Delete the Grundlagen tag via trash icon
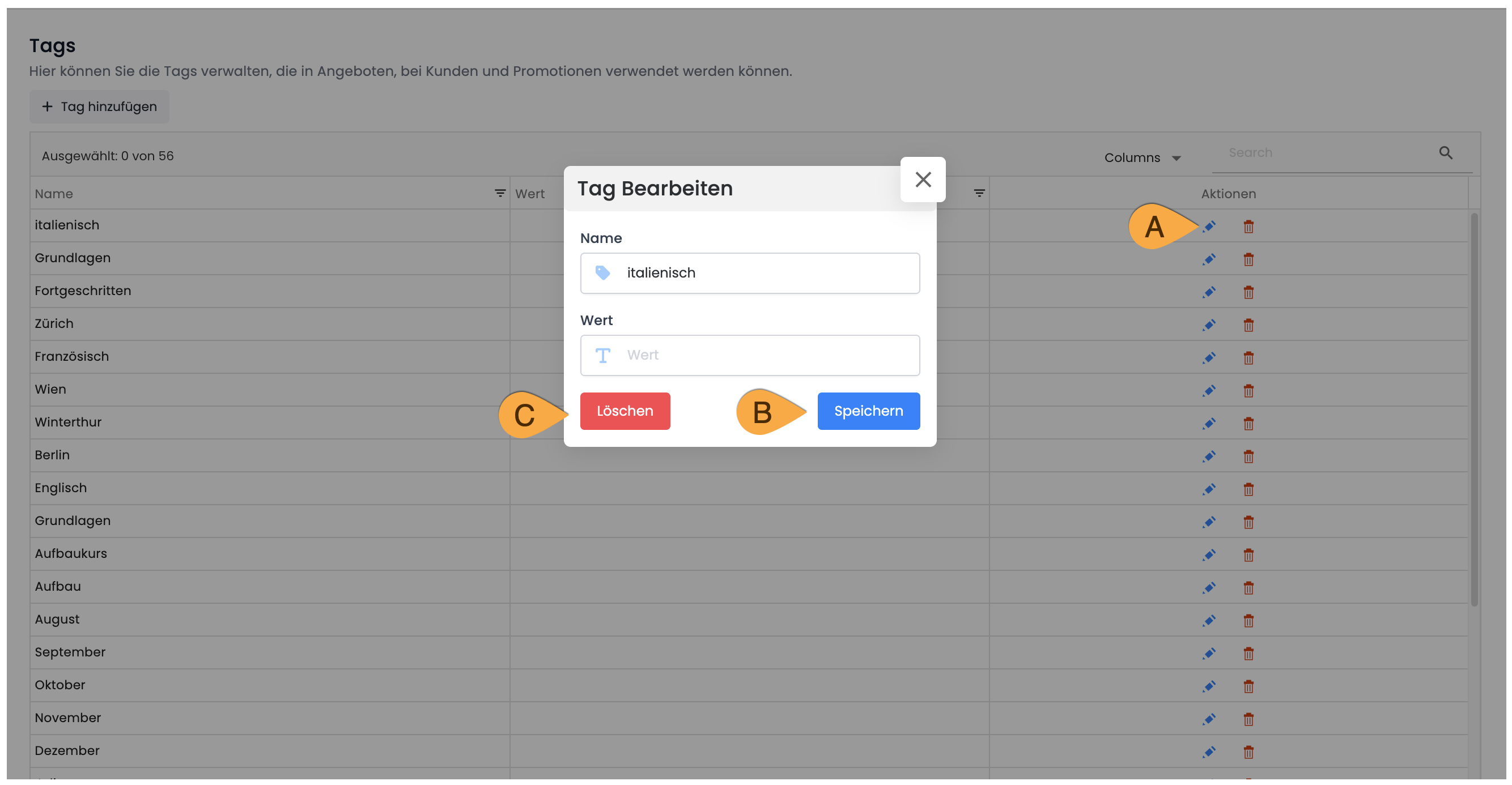 [1248, 259]
